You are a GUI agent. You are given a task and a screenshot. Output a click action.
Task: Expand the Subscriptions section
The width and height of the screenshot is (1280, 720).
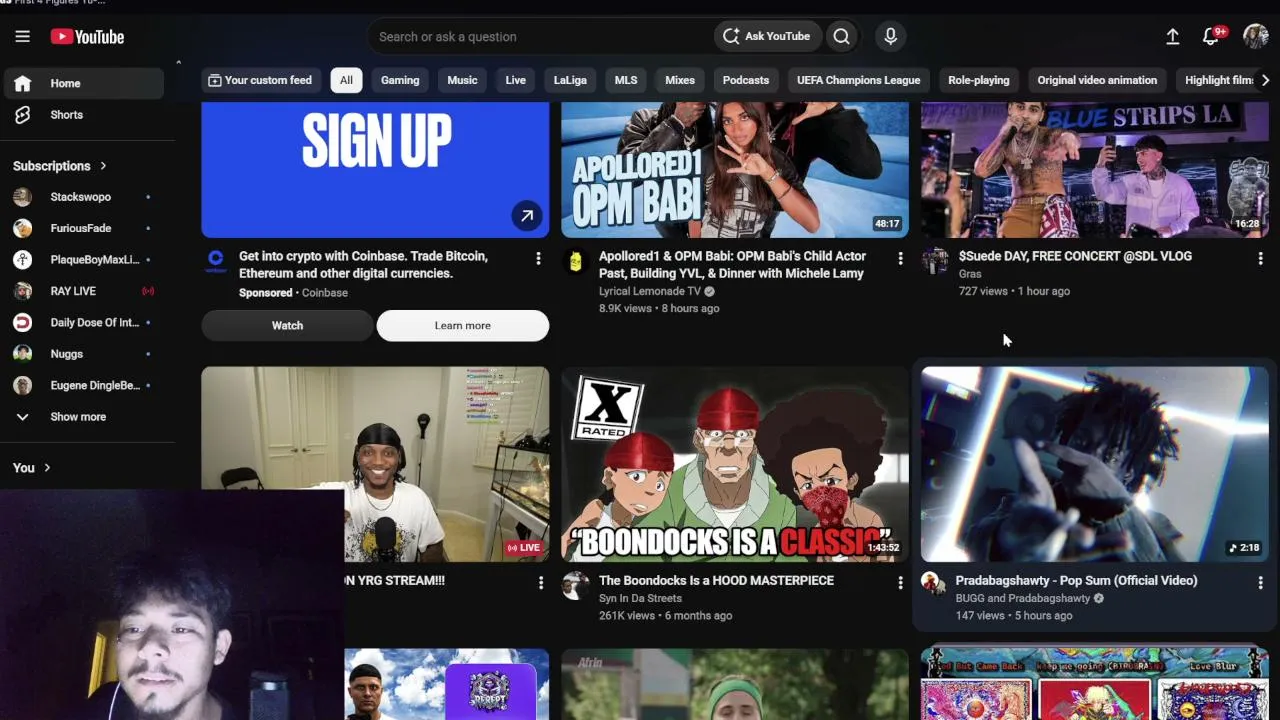pos(60,166)
